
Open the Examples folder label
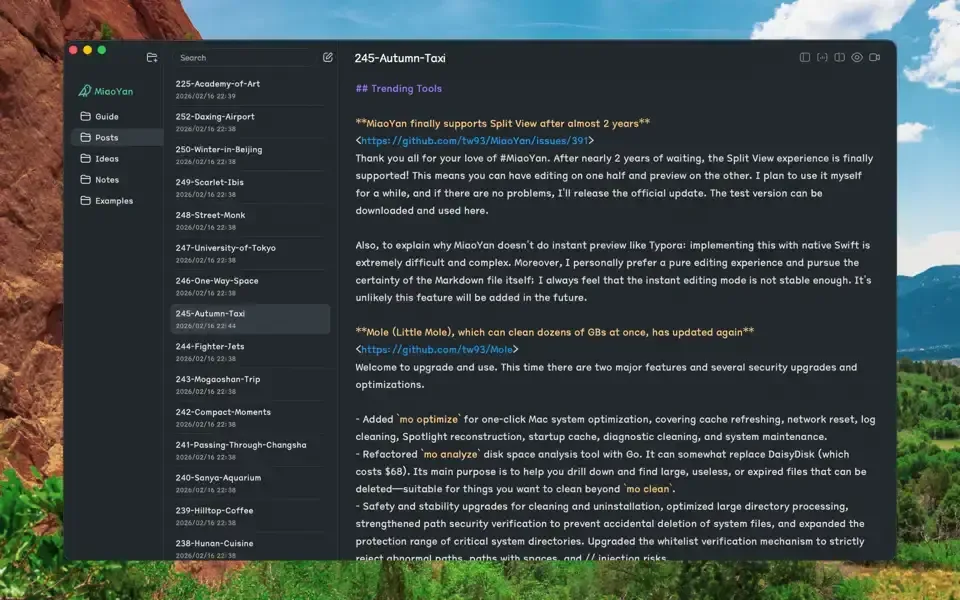pos(114,201)
